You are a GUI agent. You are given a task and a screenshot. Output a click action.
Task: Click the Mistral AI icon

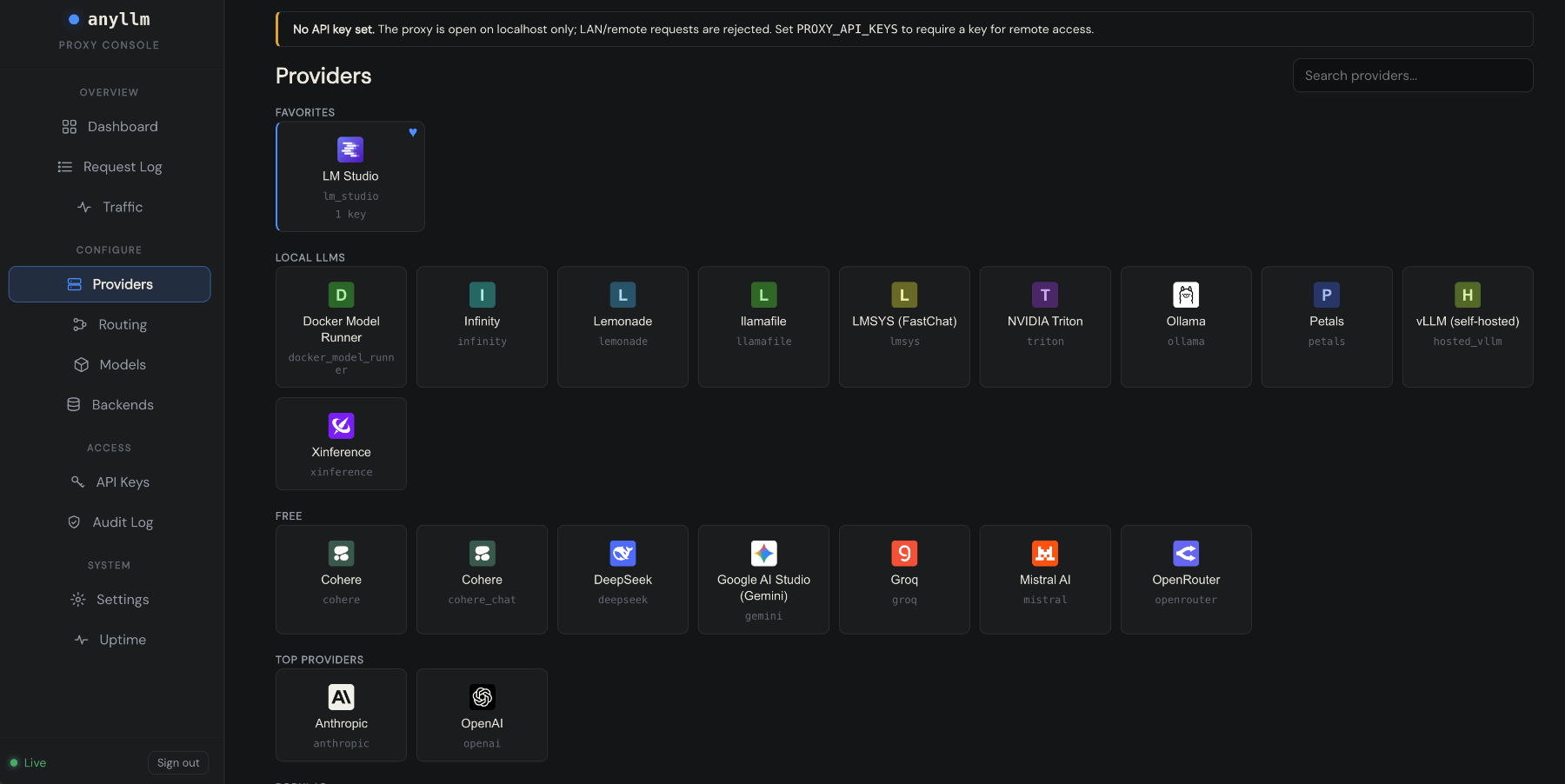pyautogui.click(x=1045, y=554)
